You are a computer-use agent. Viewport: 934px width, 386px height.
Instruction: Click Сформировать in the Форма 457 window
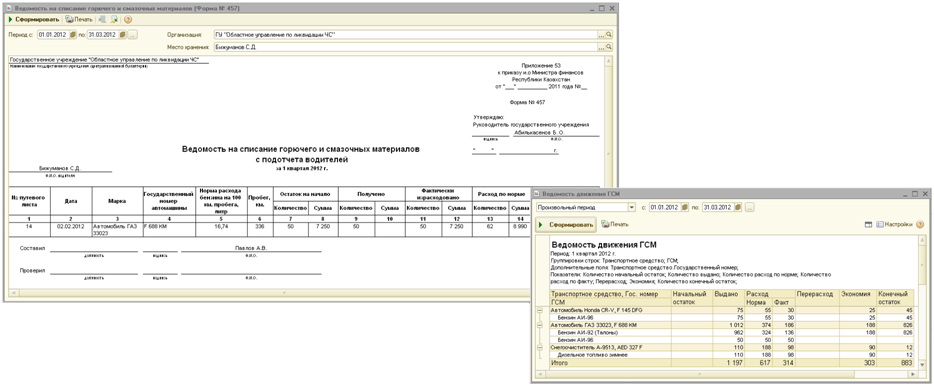click(34, 20)
